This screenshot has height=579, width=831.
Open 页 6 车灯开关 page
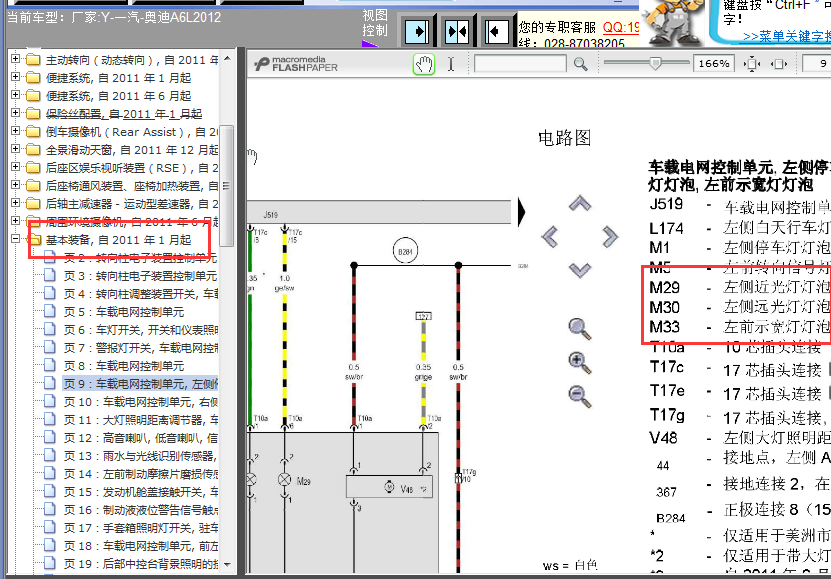pos(140,330)
